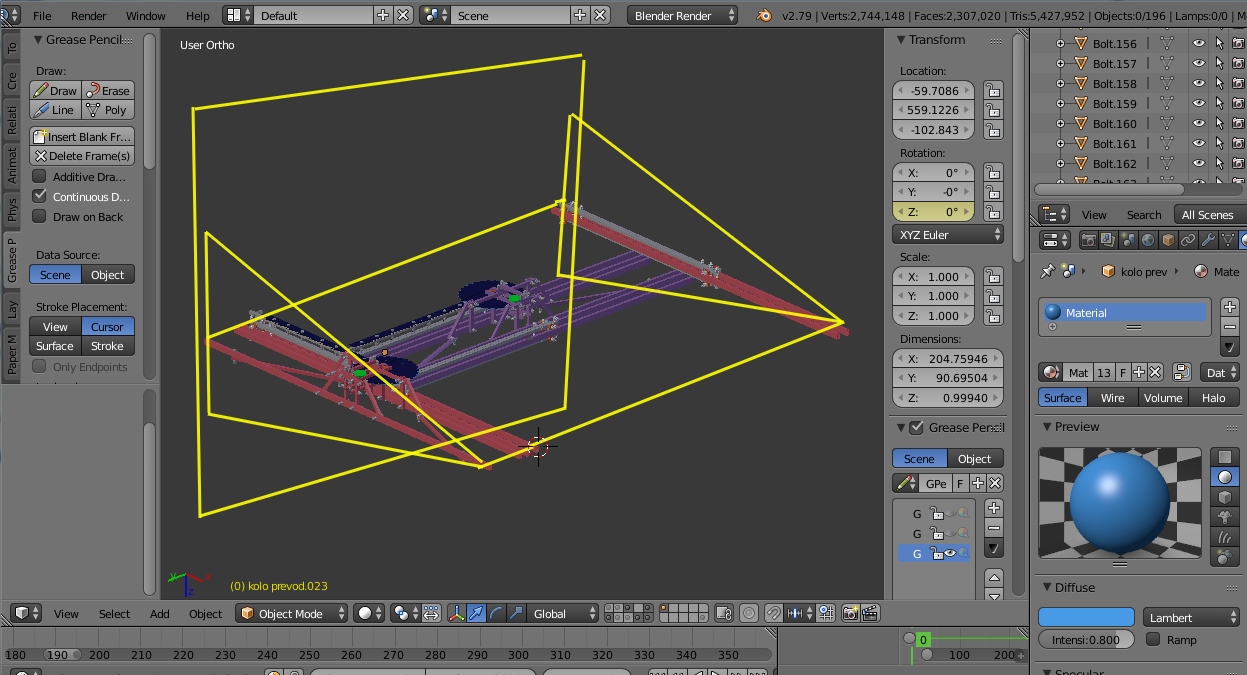Remove the material slot with minus
1247x675 pixels.
pyautogui.click(x=1229, y=327)
